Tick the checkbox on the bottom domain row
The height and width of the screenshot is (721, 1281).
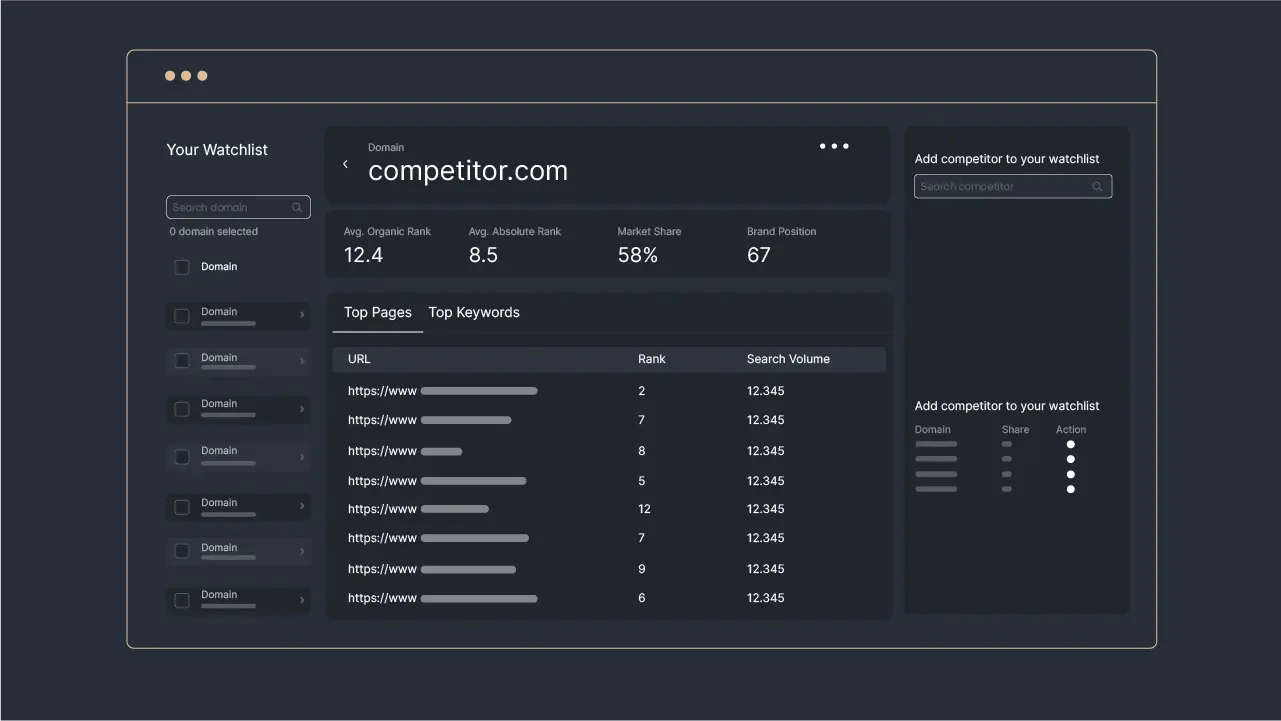pyautogui.click(x=182, y=599)
